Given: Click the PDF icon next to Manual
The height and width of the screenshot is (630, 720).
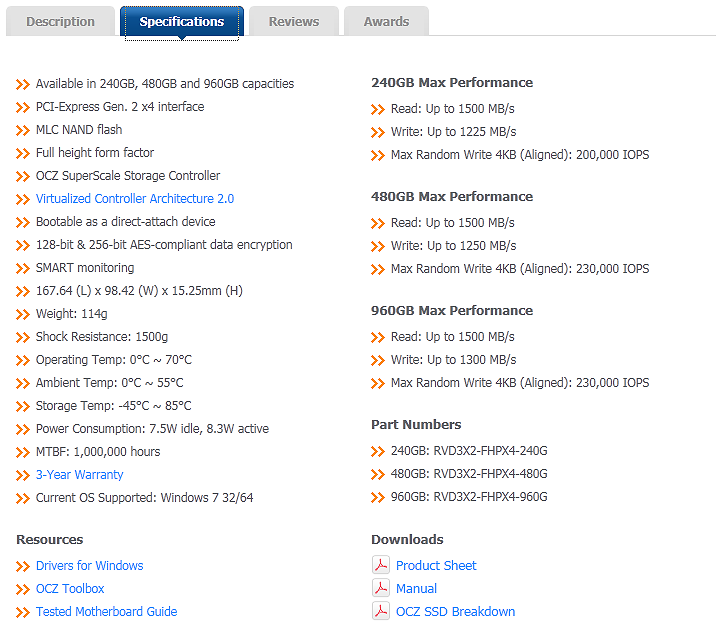Looking at the screenshot, I should tap(381, 588).
